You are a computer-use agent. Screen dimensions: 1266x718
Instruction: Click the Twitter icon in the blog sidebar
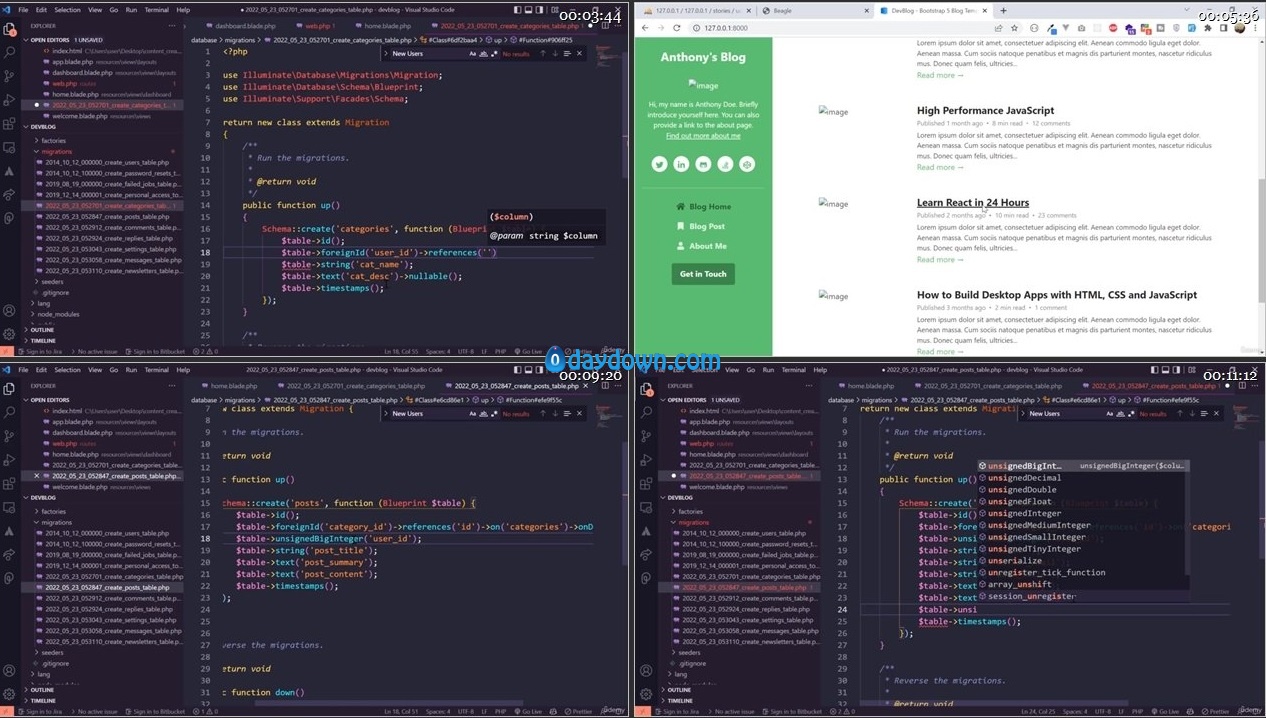659,164
